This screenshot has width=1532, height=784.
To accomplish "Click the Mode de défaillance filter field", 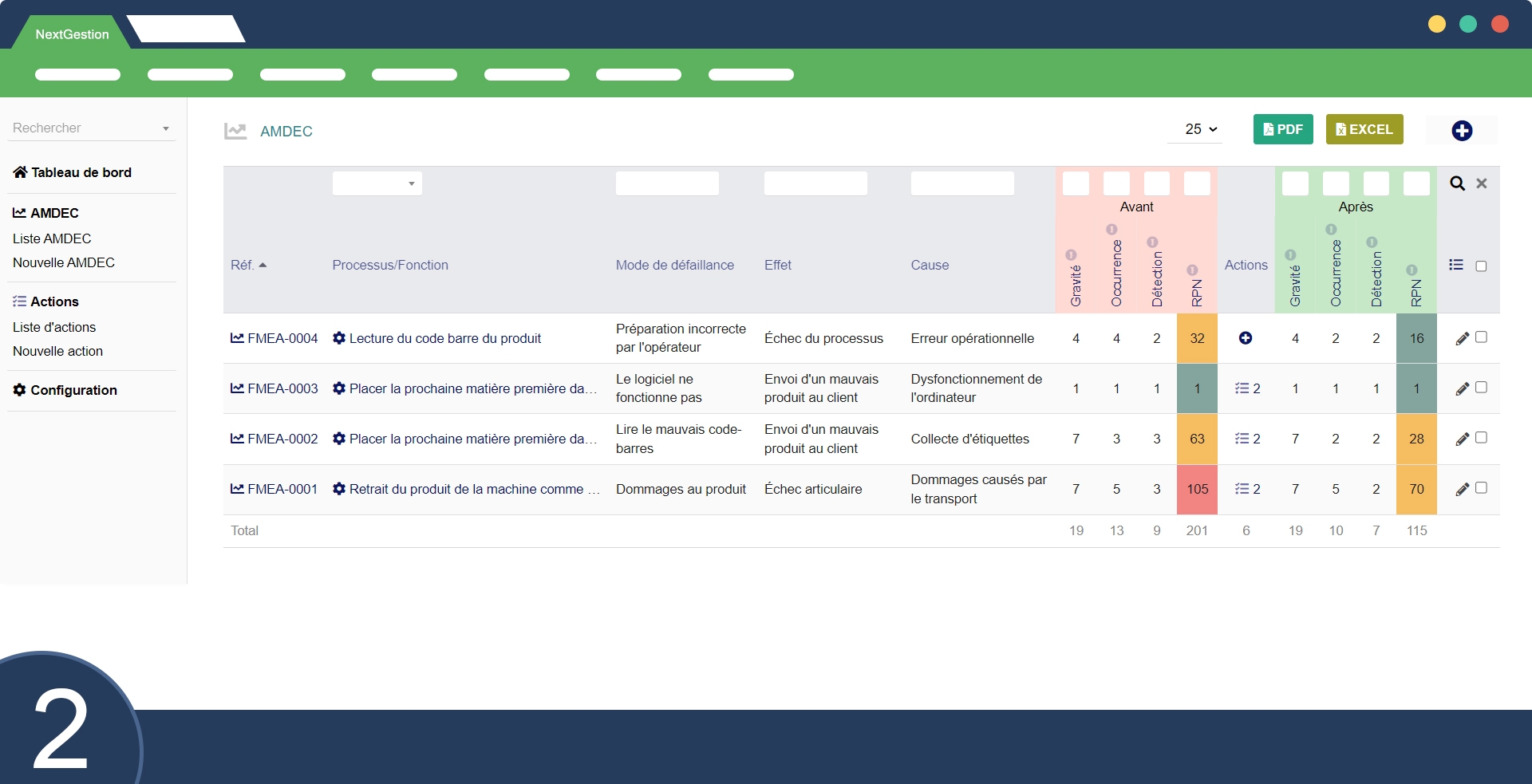I will [x=667, y=183].
